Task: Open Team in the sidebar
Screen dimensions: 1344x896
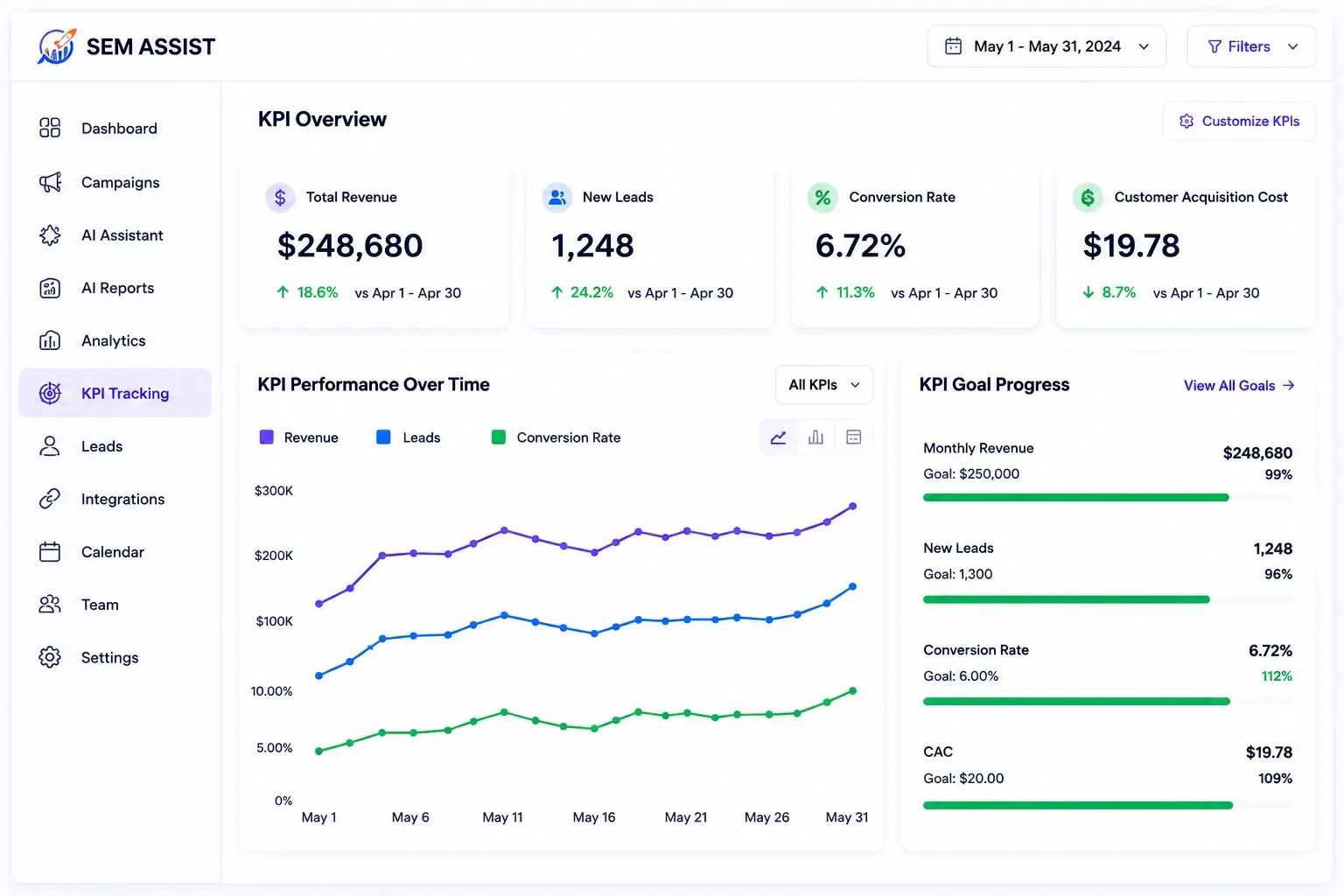Action: point(115,605)
